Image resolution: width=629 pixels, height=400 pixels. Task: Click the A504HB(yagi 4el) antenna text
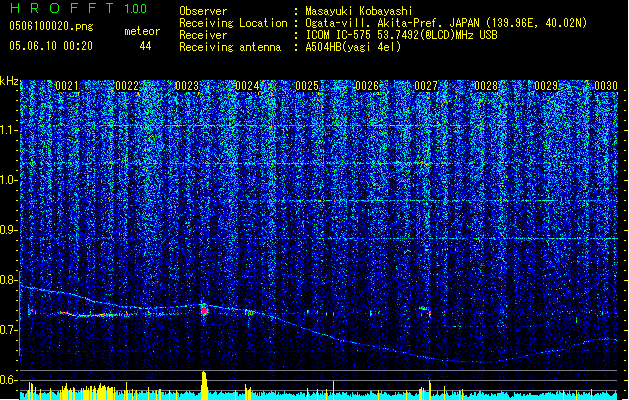click(x=353, y=47)
